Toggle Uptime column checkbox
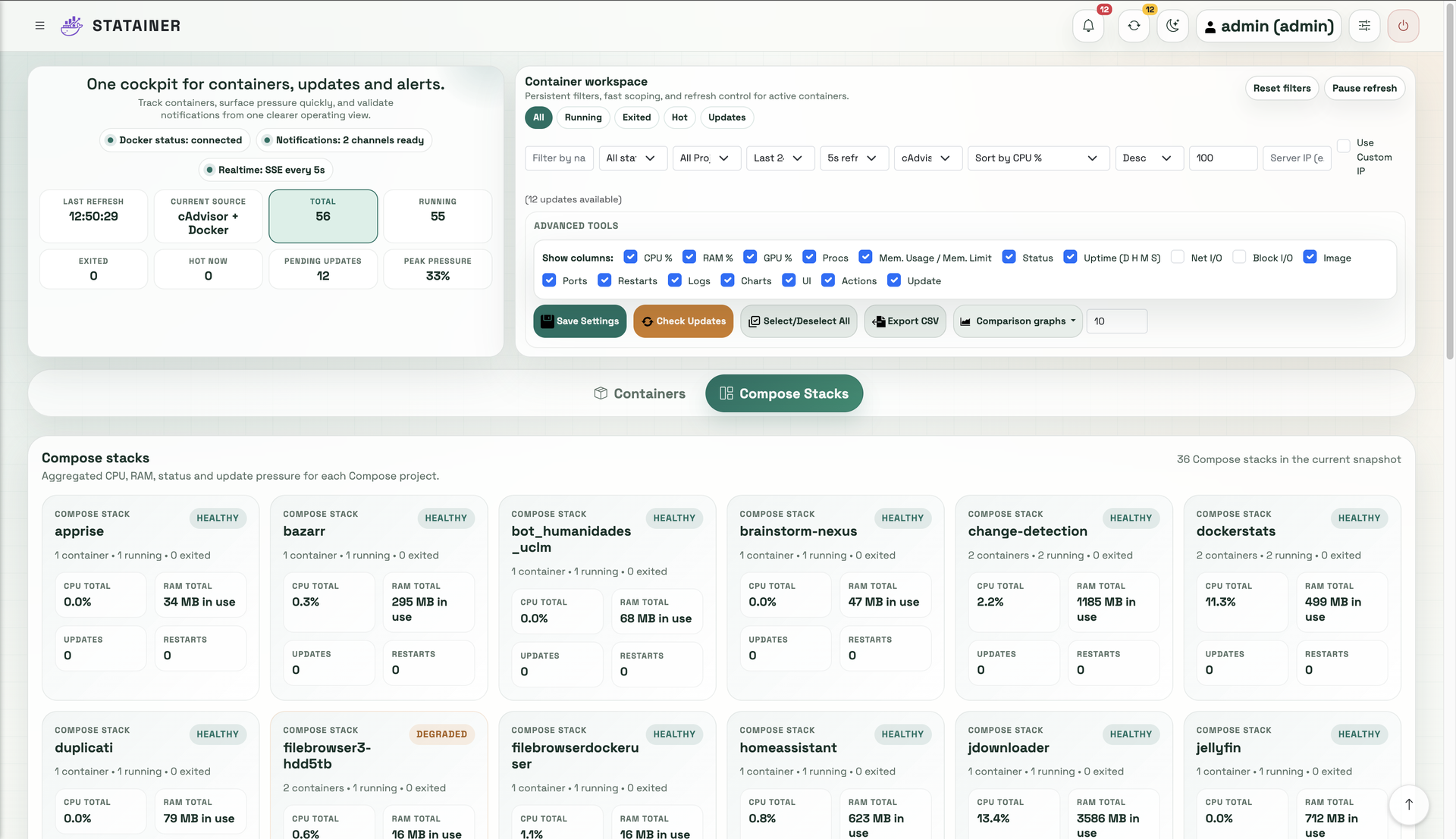1456x839 pixels. coord(1070,257)
